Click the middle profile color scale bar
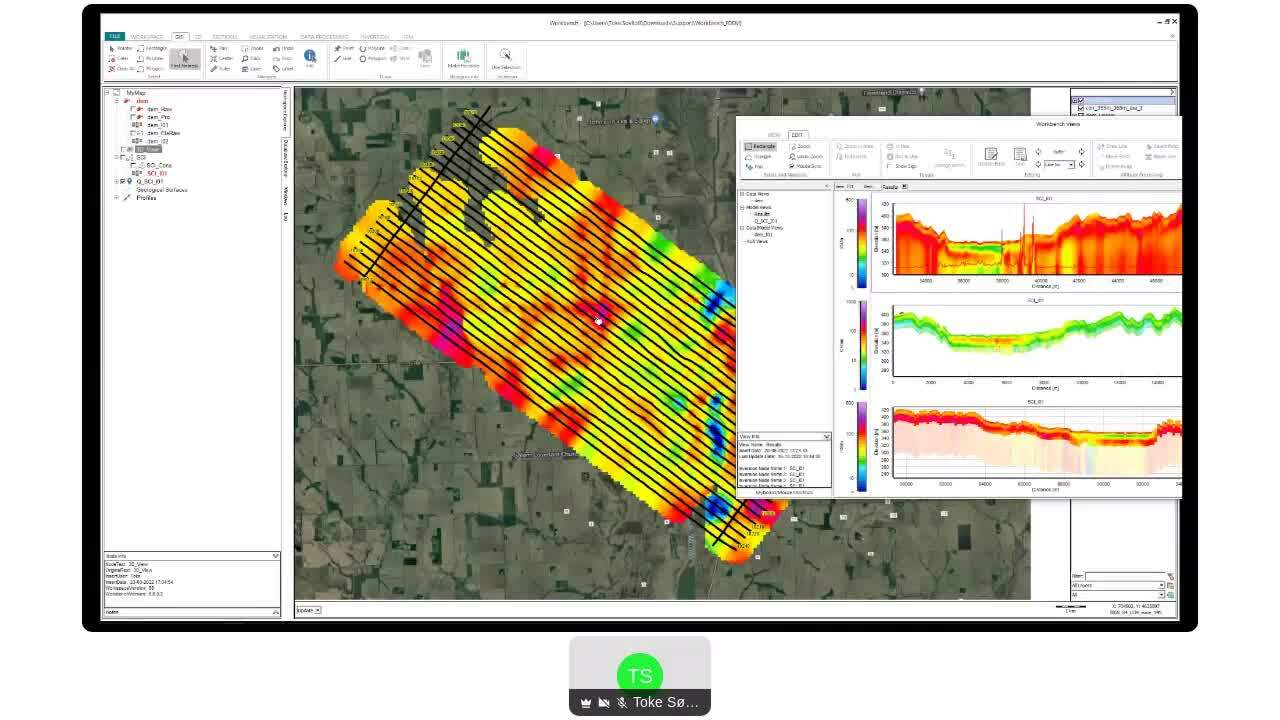This screenshot has width=1280, height=720. pyautogui.click(x=862, y=345)
